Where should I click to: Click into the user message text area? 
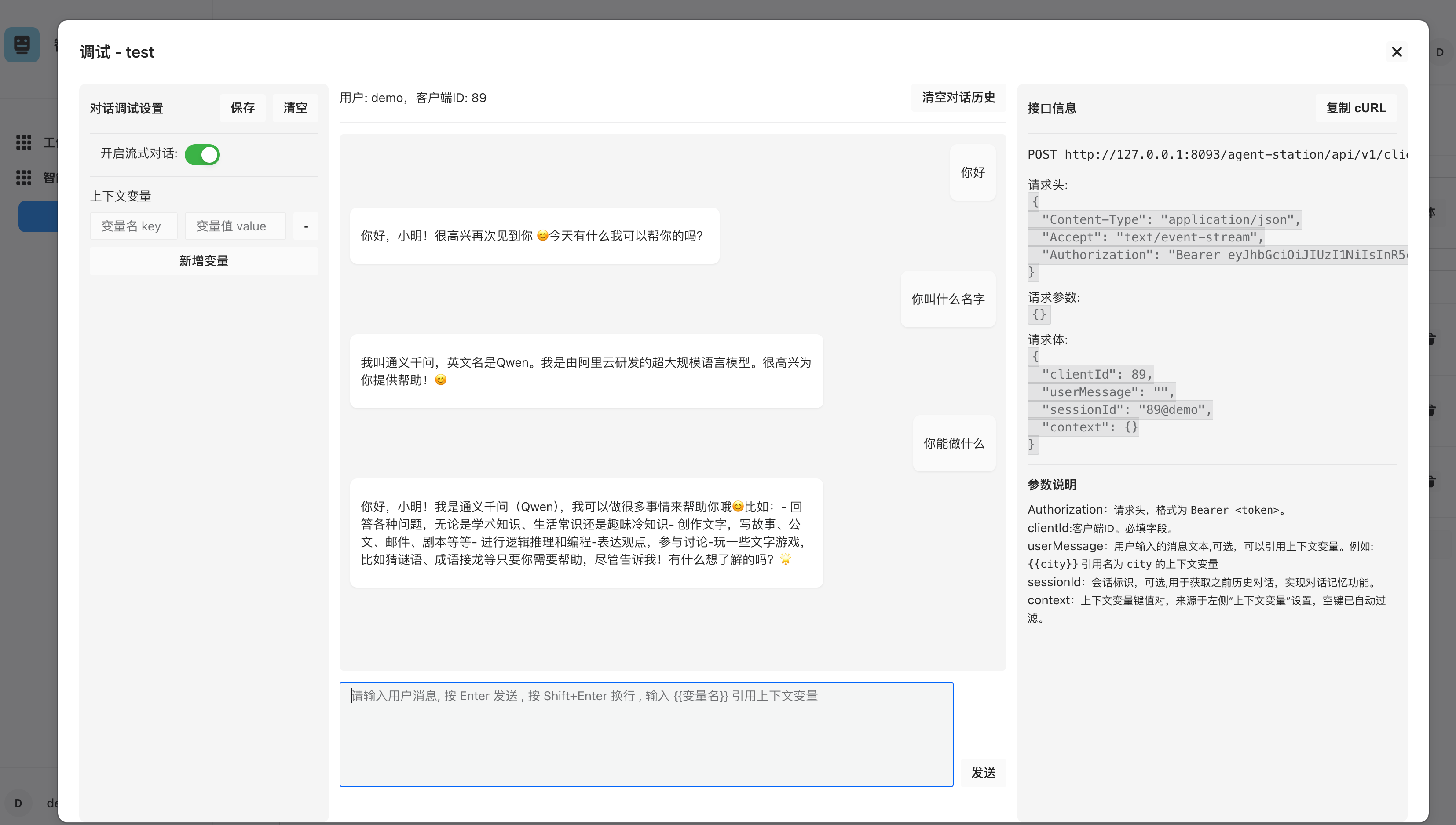tap(646, 734)
